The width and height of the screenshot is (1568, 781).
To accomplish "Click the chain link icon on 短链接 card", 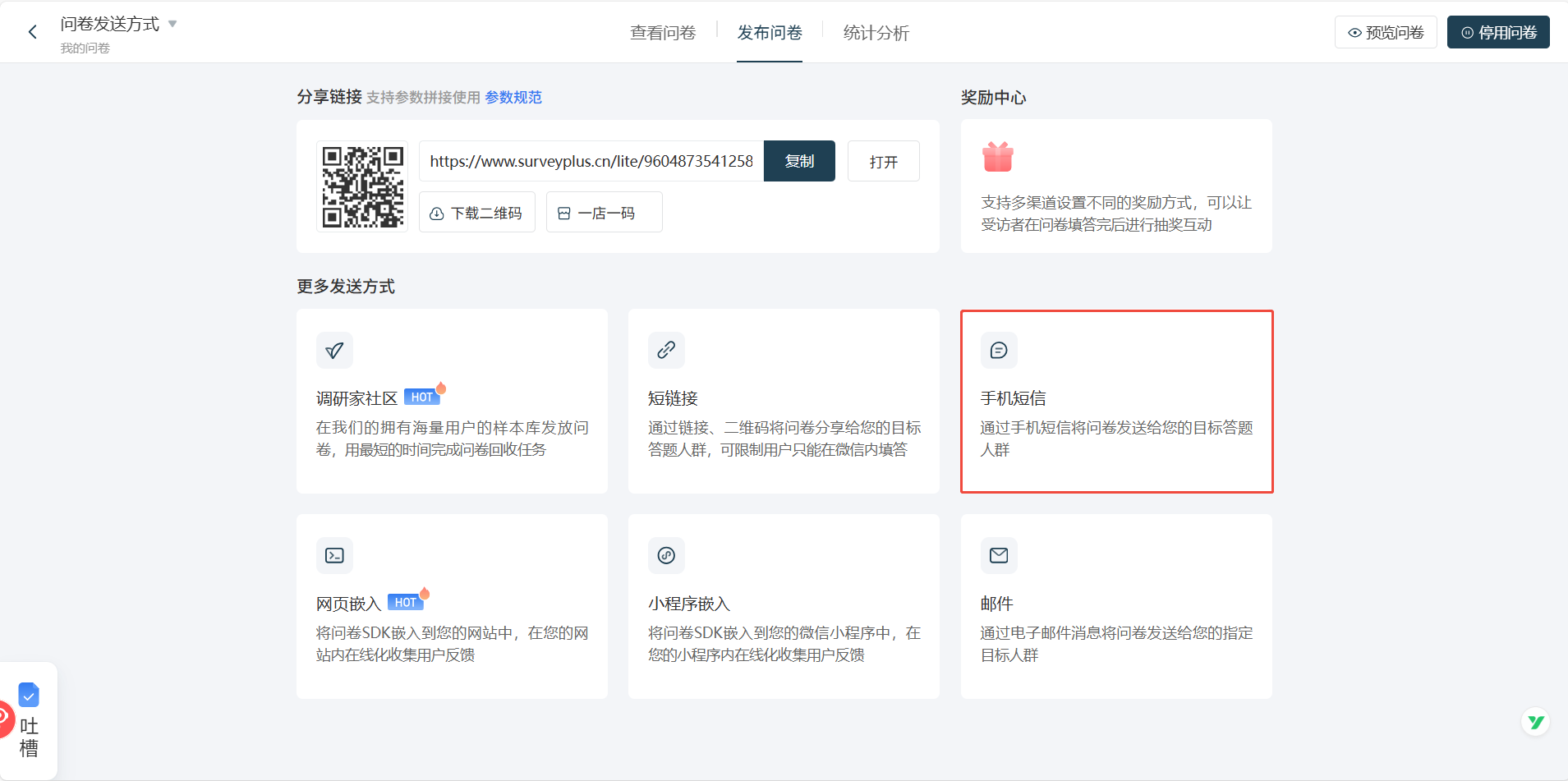I will click(x=666, y=350).
